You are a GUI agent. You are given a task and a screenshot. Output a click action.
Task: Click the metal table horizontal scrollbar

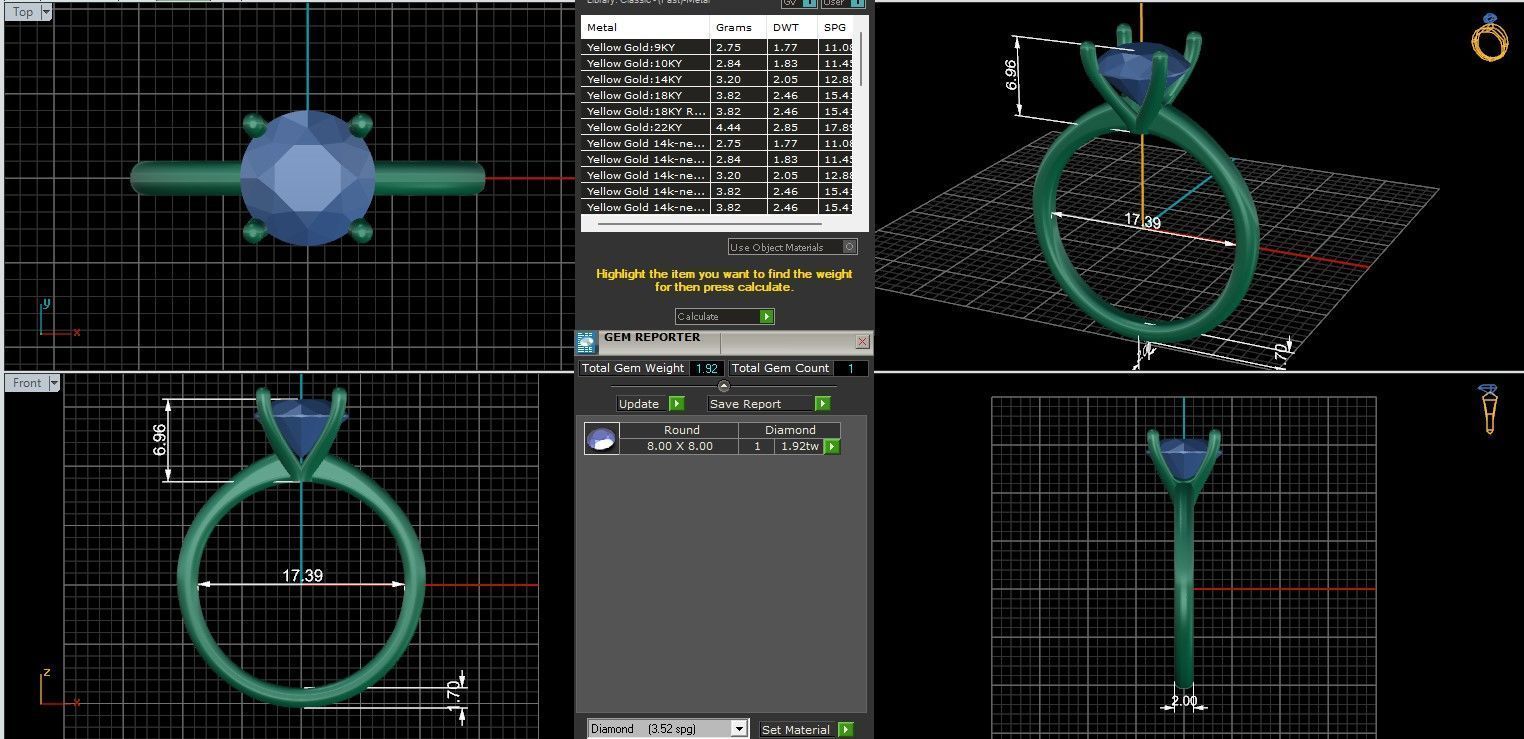[x=708, y=224]
